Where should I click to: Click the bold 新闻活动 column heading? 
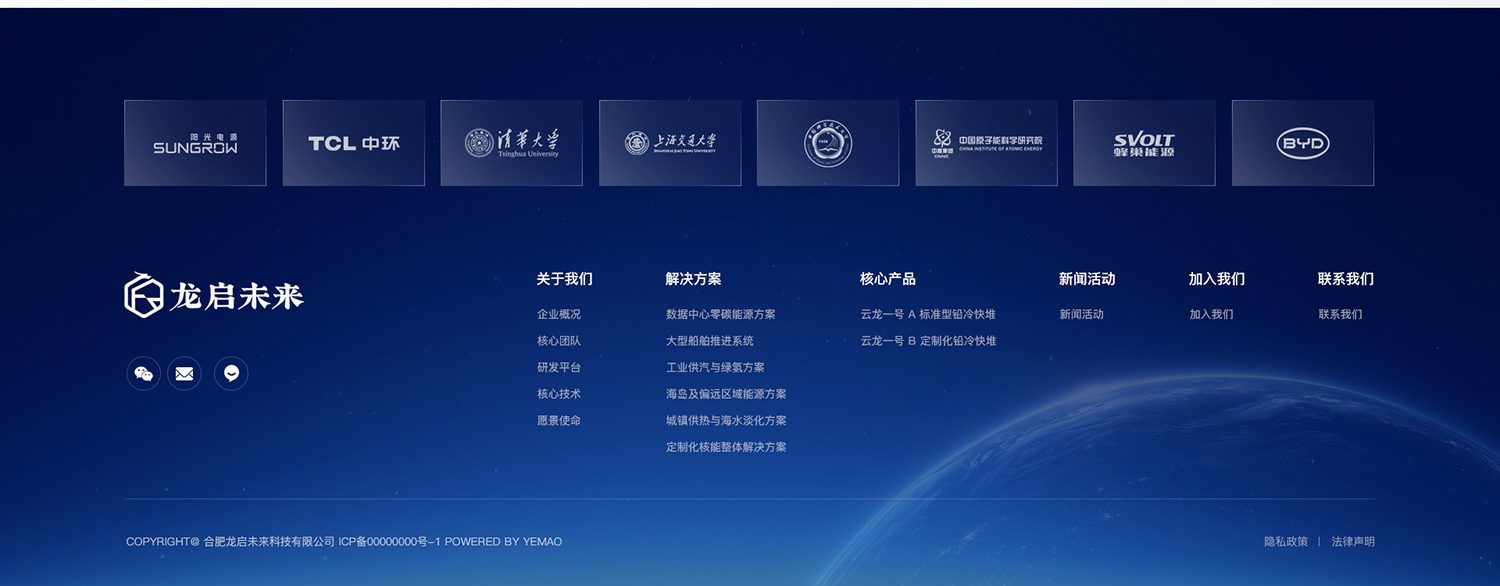coord(1087,279)
